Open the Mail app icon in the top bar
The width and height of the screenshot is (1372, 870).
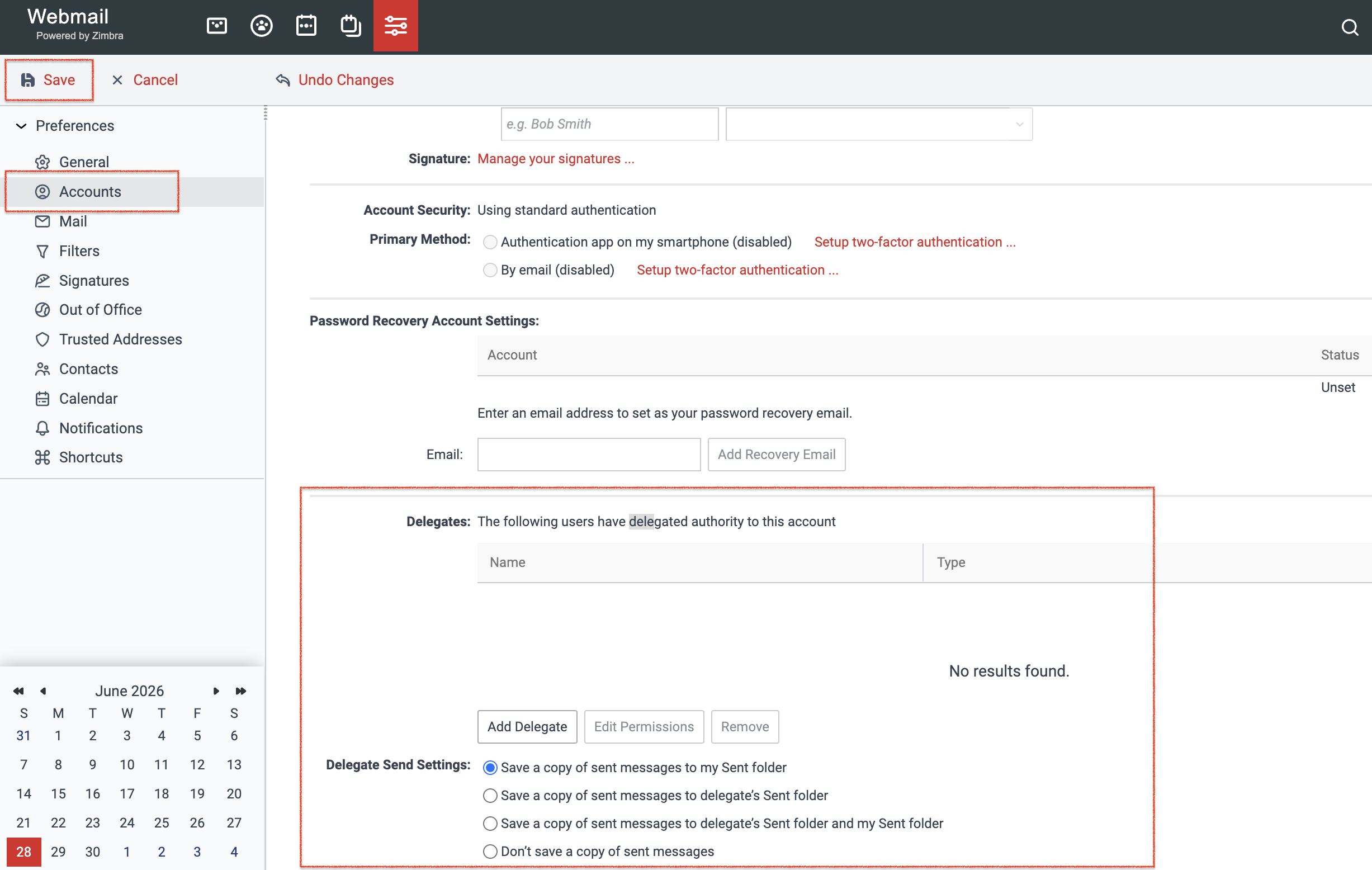coord(216,26)
